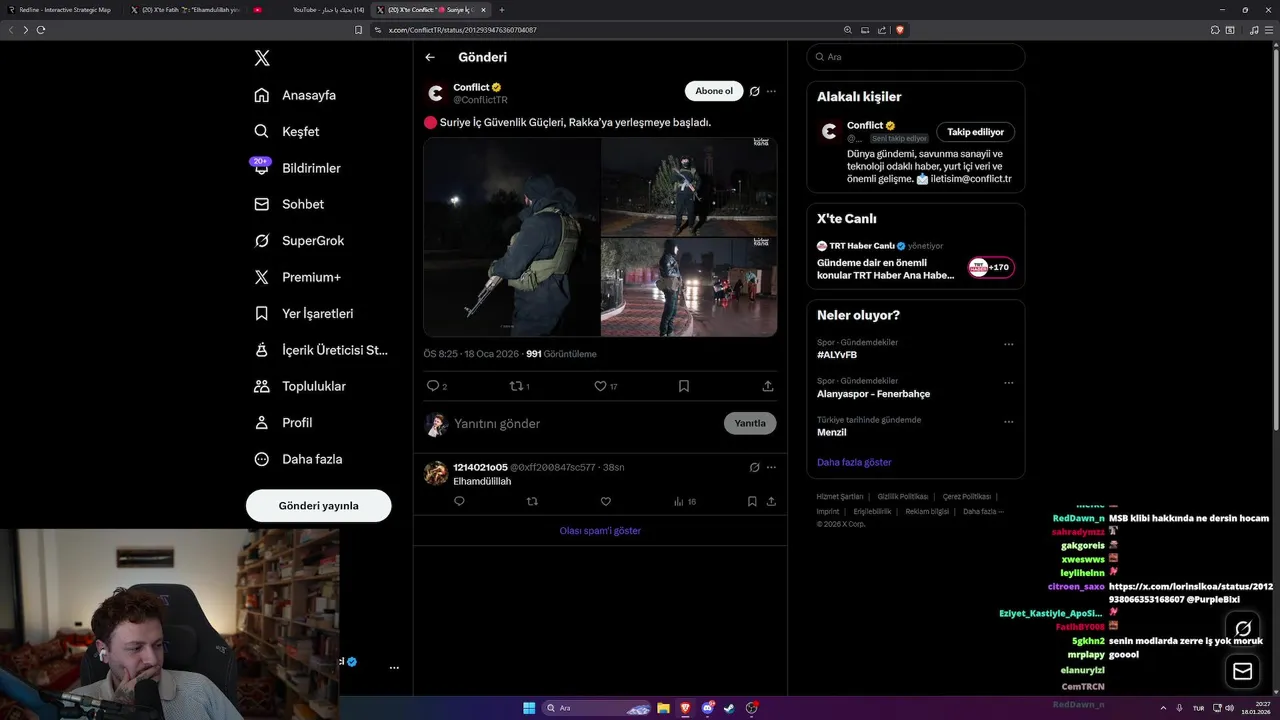
Task: Click the Ara search box
Action: pyautogui.click(x=916, y=57)
